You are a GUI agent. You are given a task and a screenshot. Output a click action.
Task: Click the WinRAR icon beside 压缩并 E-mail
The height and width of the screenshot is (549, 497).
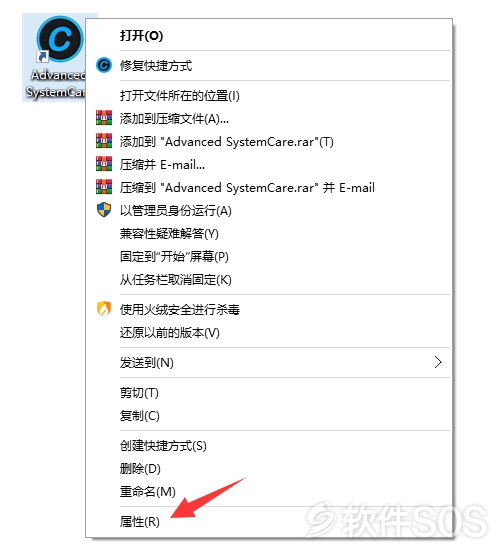coord(104,164)
